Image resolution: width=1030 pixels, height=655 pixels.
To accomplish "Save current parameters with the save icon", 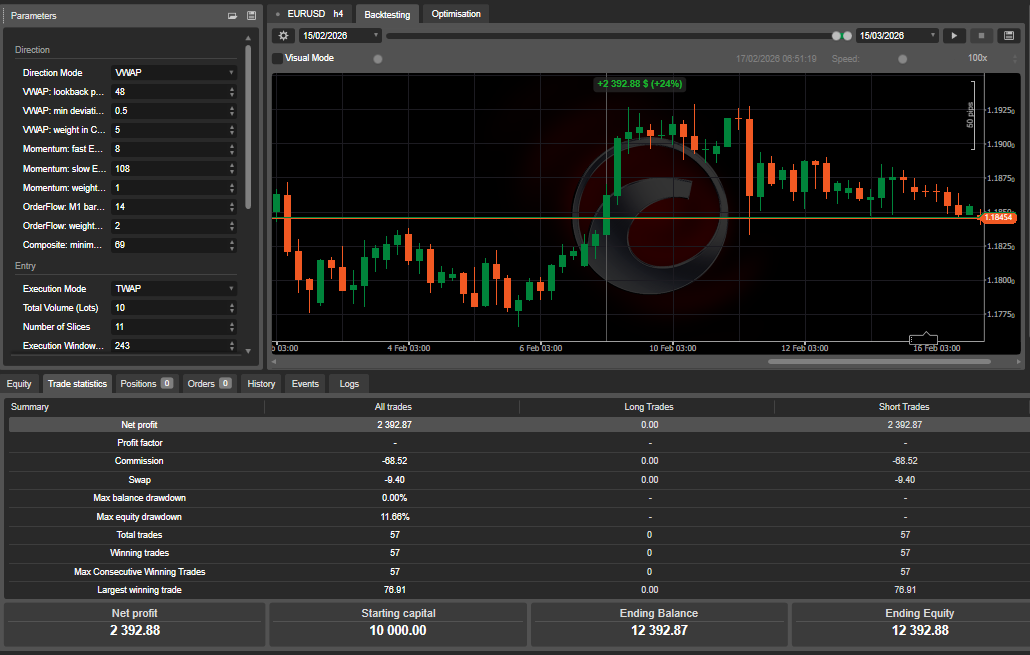I will coord(251,15).
